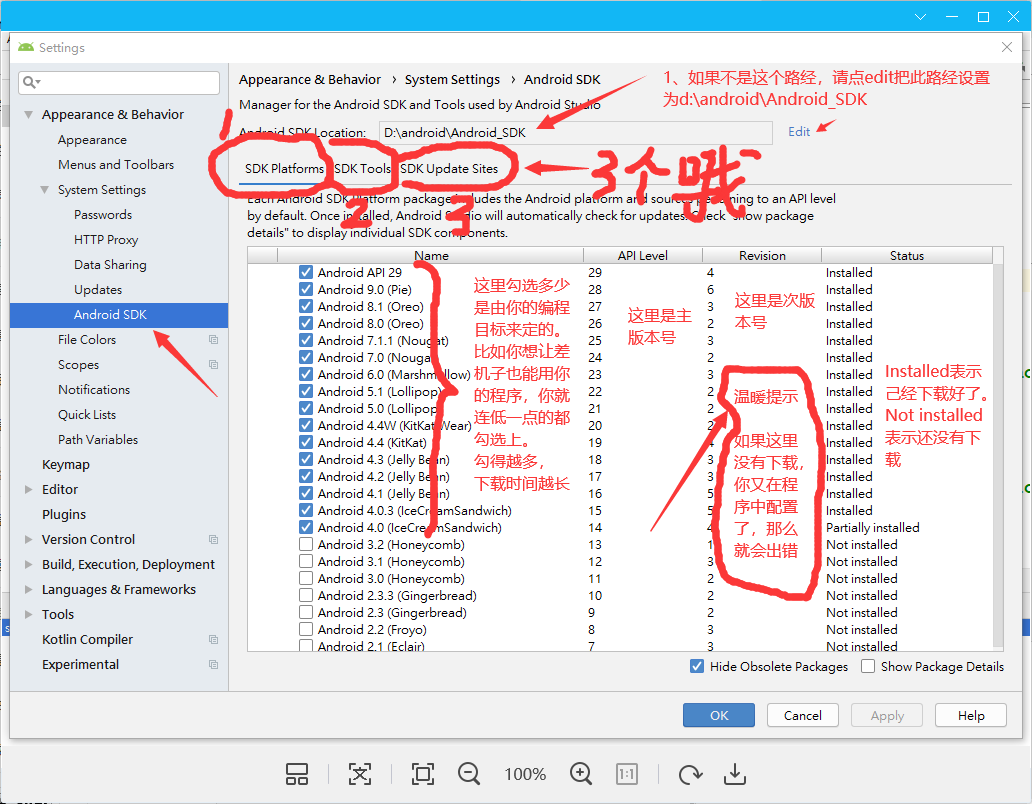
Task: Click the image viewer grid layout icon
Action: click(297, 774)
